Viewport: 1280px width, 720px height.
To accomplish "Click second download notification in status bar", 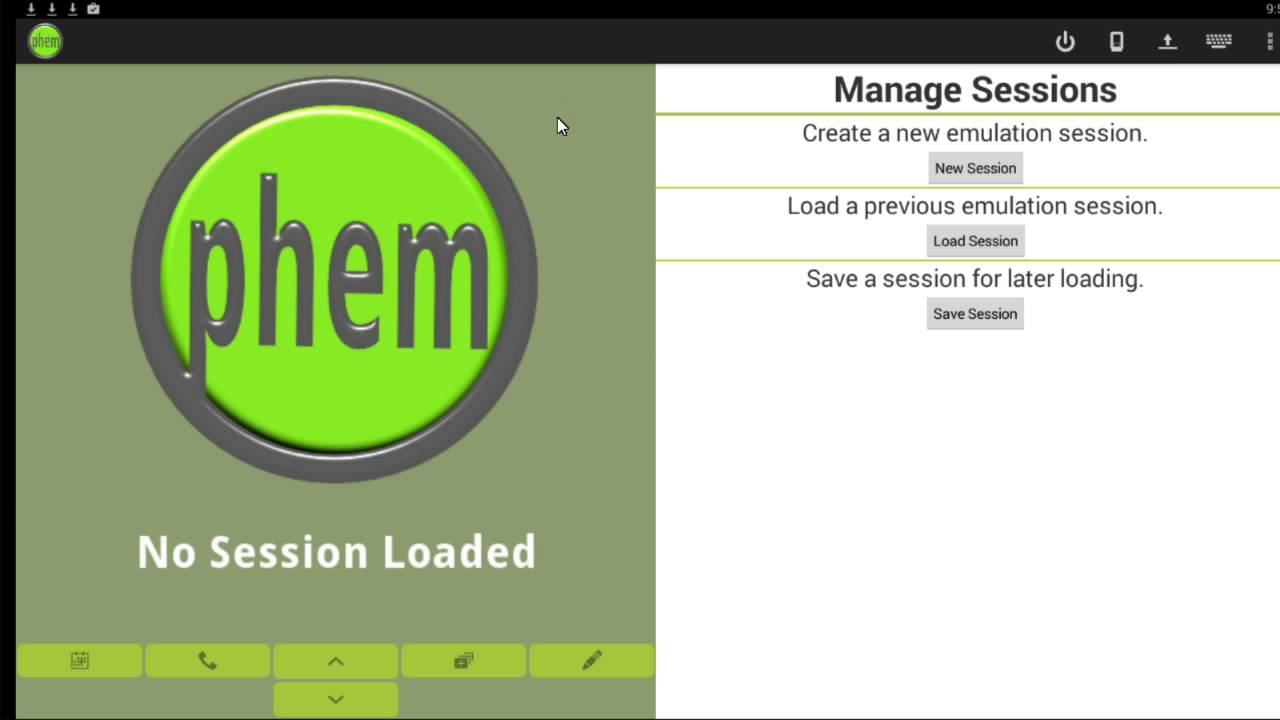I will click(x=52, y=9).
